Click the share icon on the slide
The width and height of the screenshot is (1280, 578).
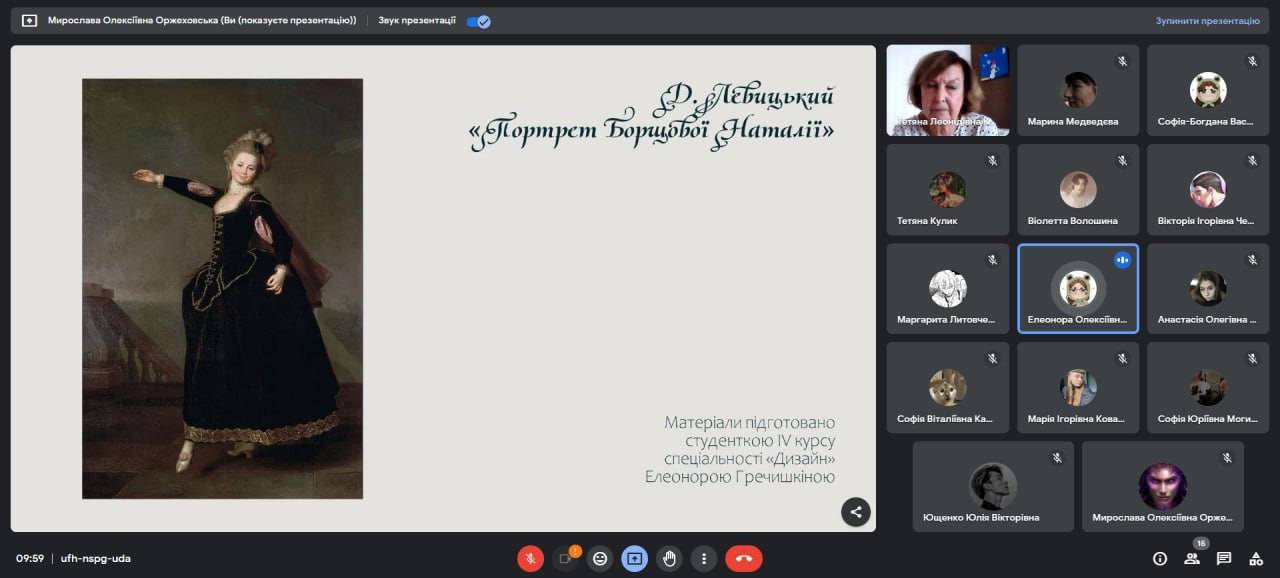click(x=855, y=512)
